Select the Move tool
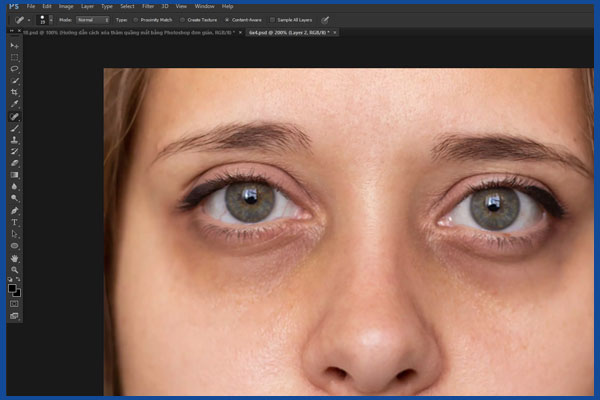 (x=14, y=46)
